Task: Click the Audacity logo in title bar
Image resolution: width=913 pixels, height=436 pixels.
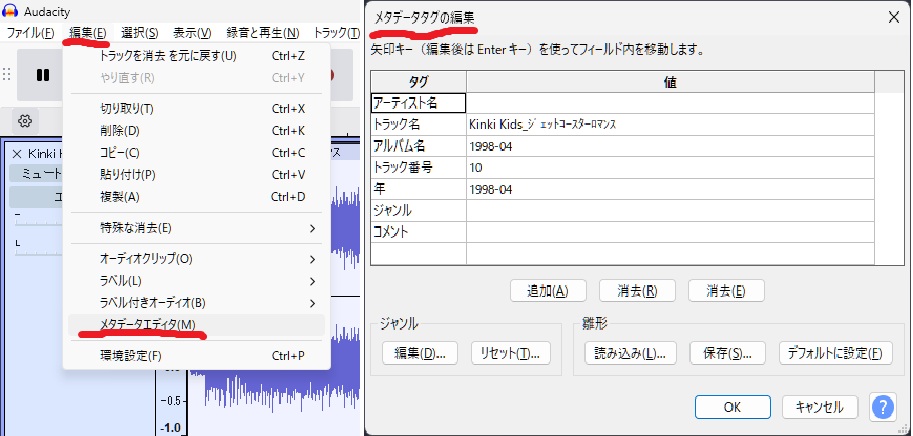Action: [x=11, y=10]
